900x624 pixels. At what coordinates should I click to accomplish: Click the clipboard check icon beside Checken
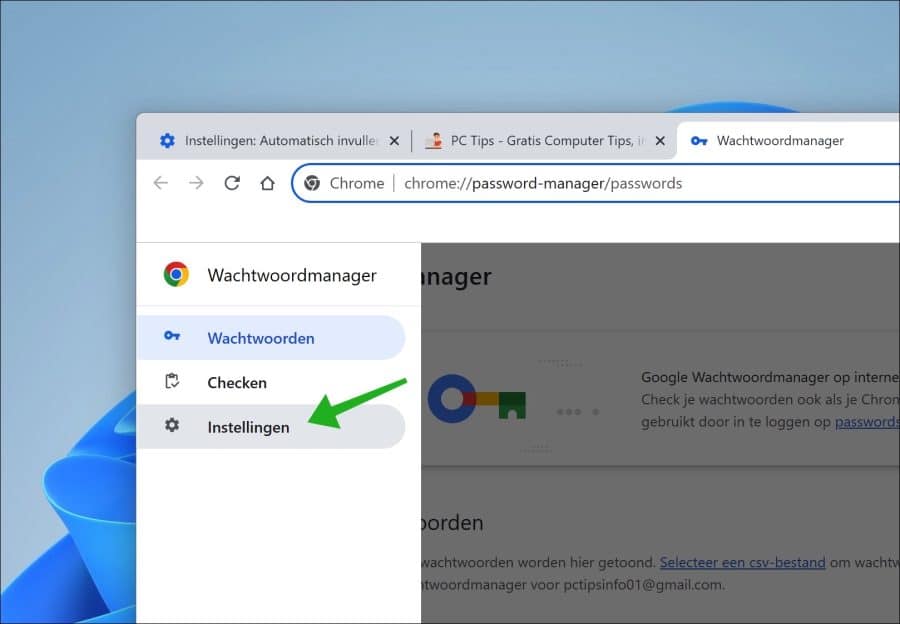click(172, 381)
